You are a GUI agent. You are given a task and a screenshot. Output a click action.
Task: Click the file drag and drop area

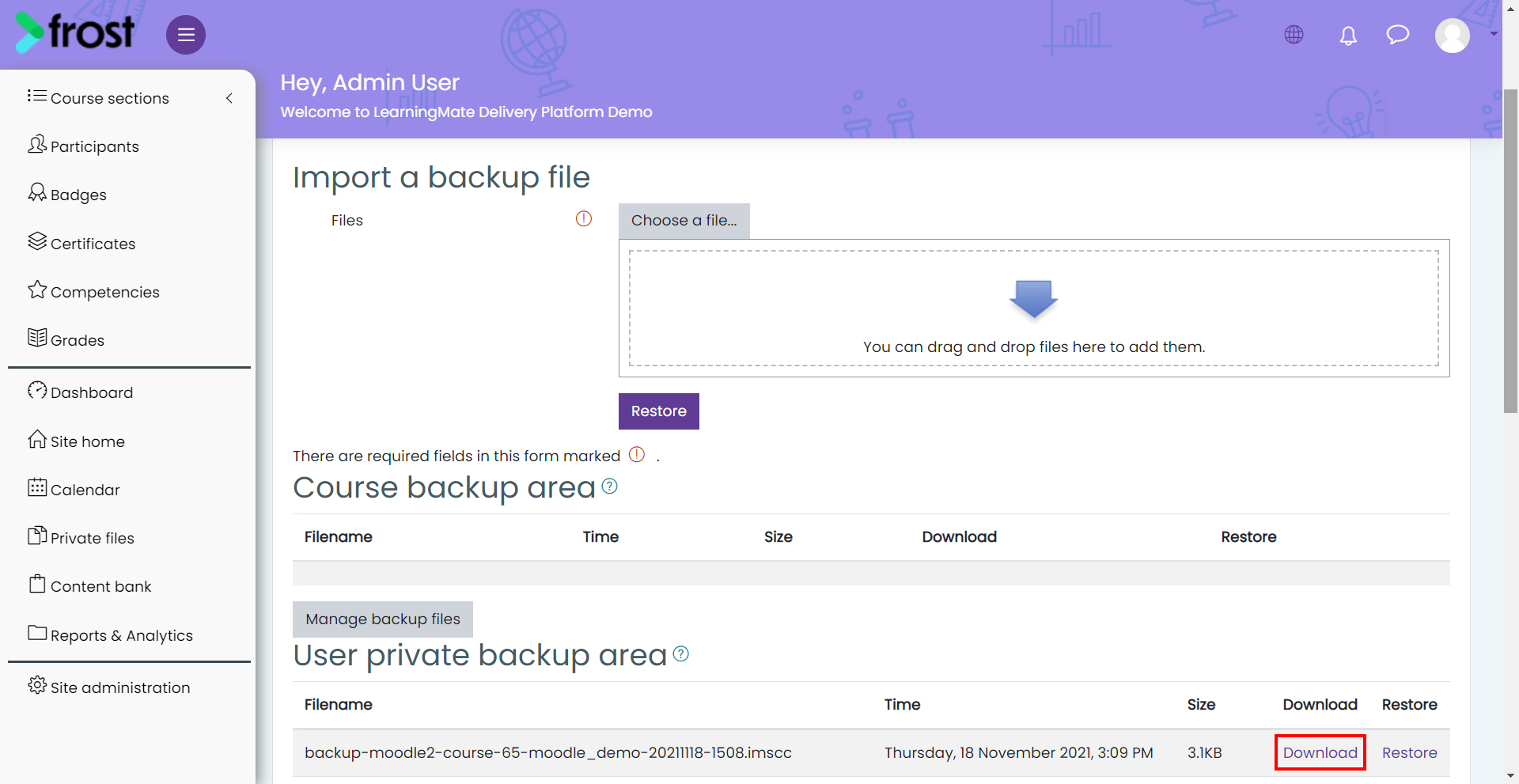coord(1034,309)
